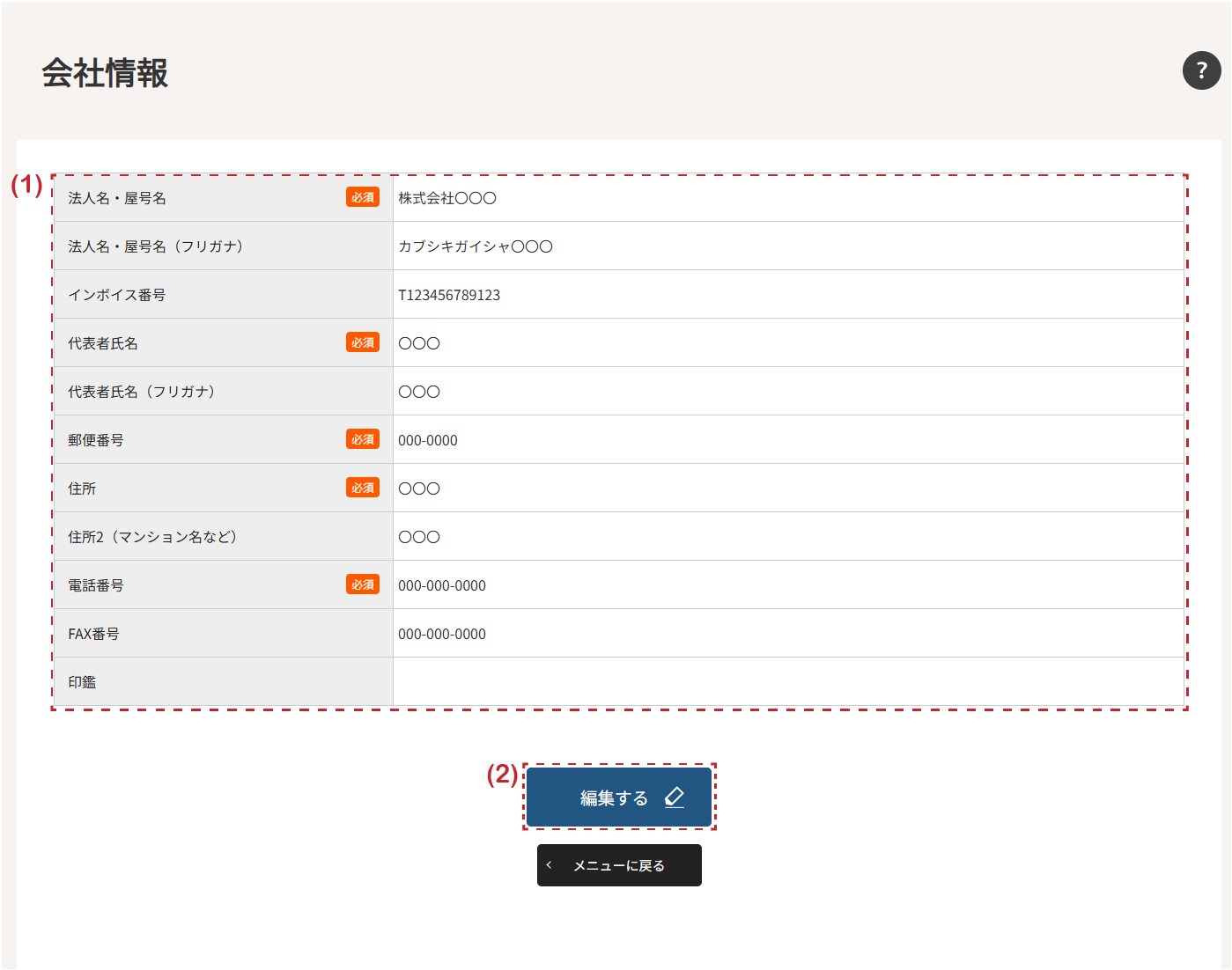Viewport: 1232px width, 970px height.
Task: Click the インボイス番号 row label
Action: pyautogui.click(x=117, y=295)
